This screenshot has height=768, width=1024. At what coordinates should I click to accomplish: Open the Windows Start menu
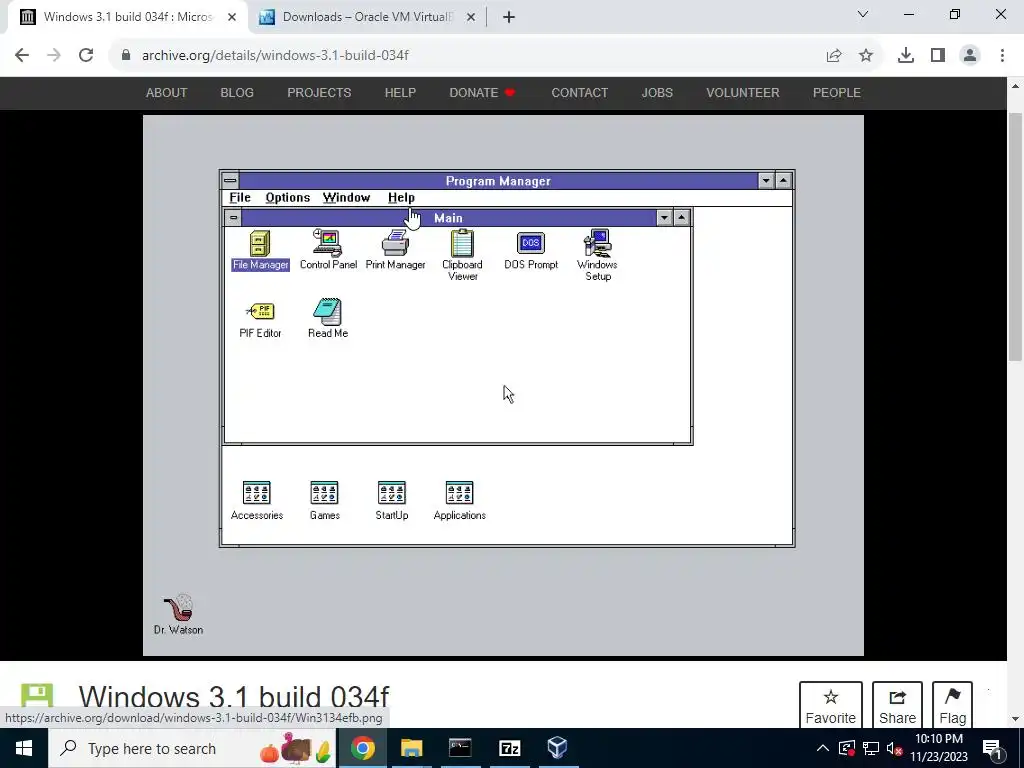[x=24, y=748]
